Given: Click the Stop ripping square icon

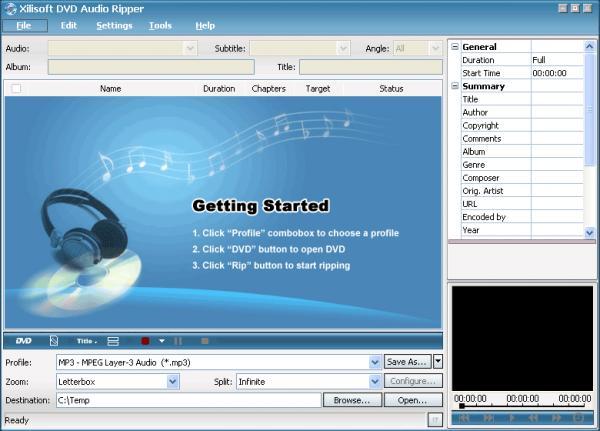Looking at the screenshot, I should coord(205,341).
